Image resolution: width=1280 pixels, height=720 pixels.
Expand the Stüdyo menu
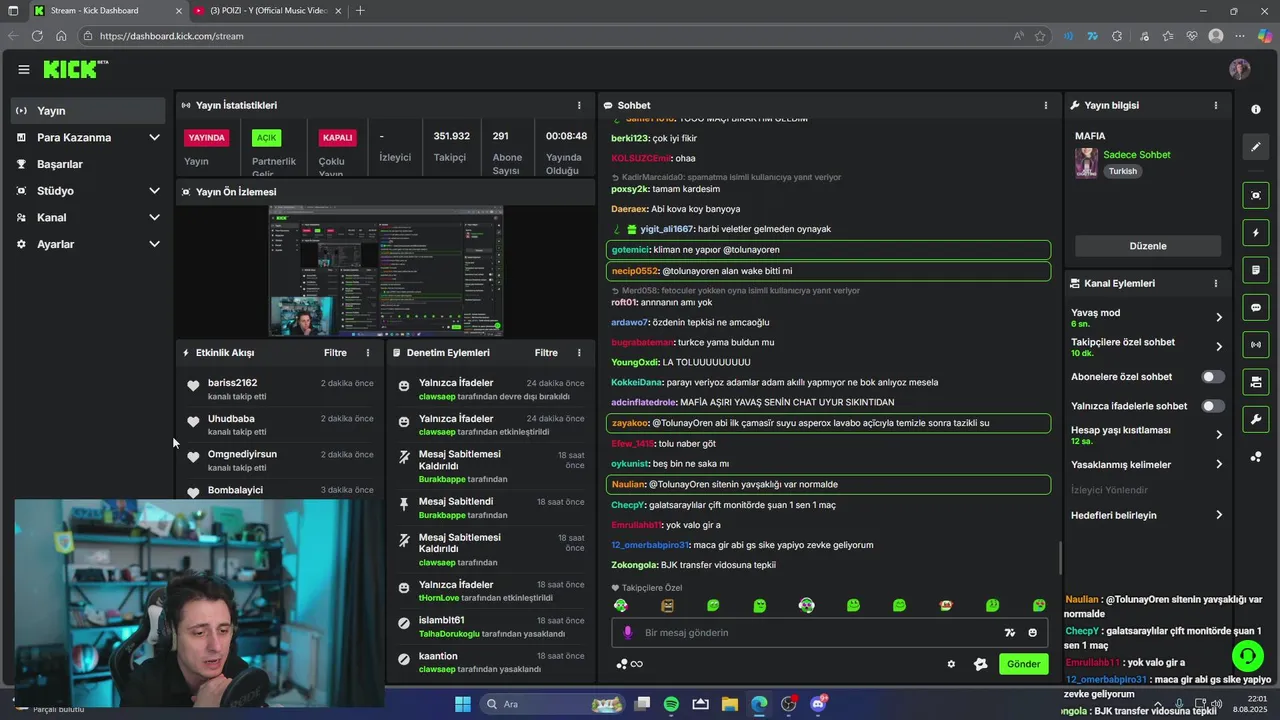coord(89,191)
